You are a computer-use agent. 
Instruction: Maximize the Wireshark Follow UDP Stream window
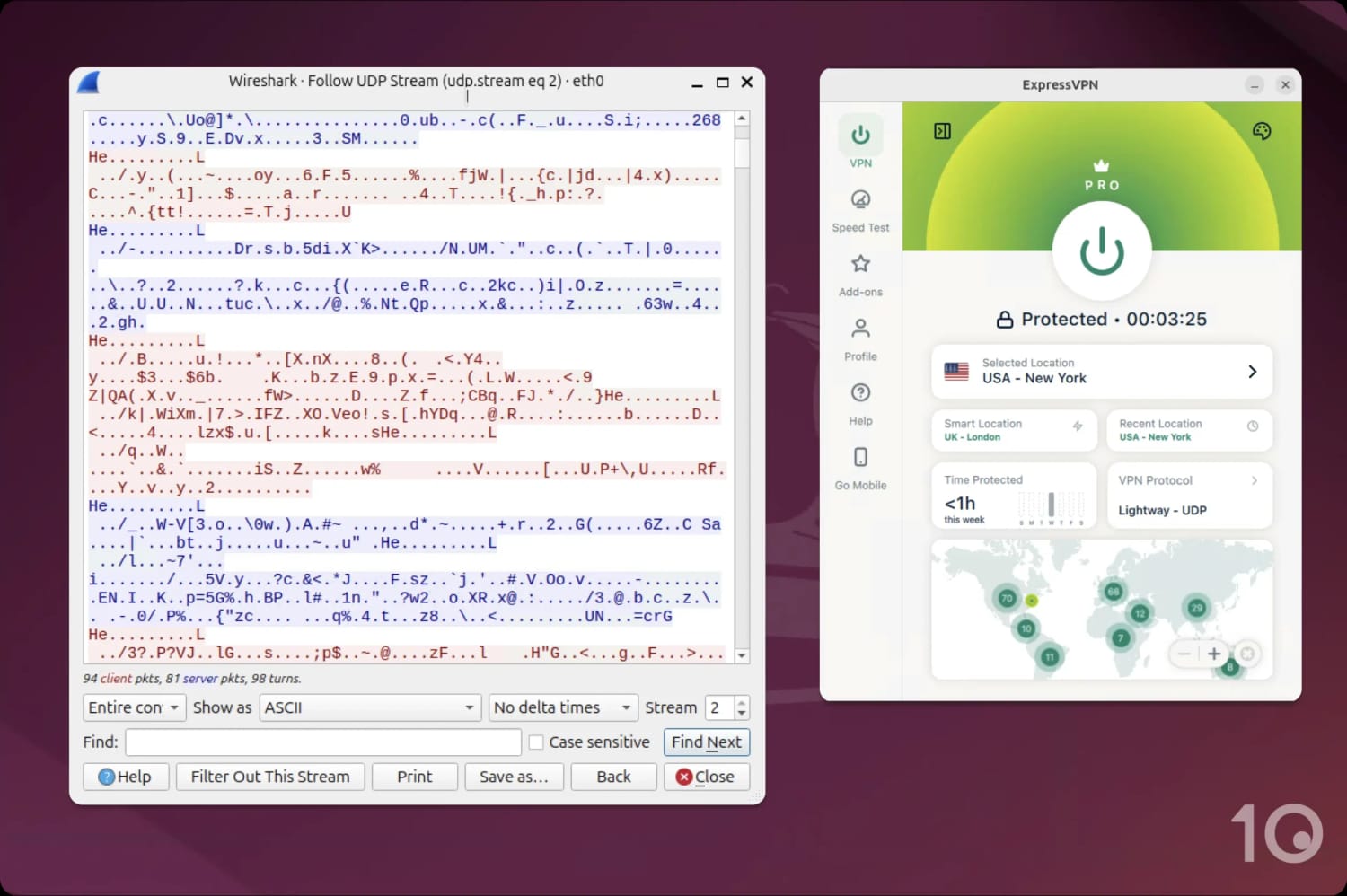[x=722, y=83]
